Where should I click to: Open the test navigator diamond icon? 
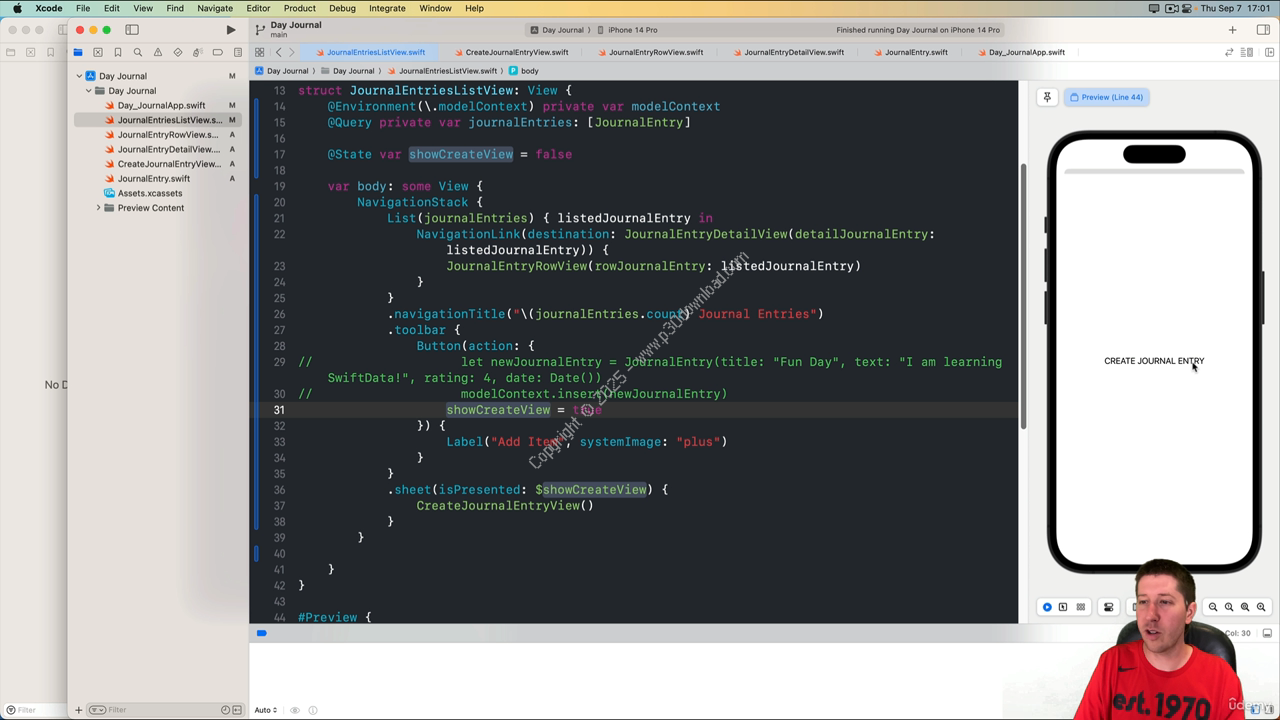click(x=178, y=52)
